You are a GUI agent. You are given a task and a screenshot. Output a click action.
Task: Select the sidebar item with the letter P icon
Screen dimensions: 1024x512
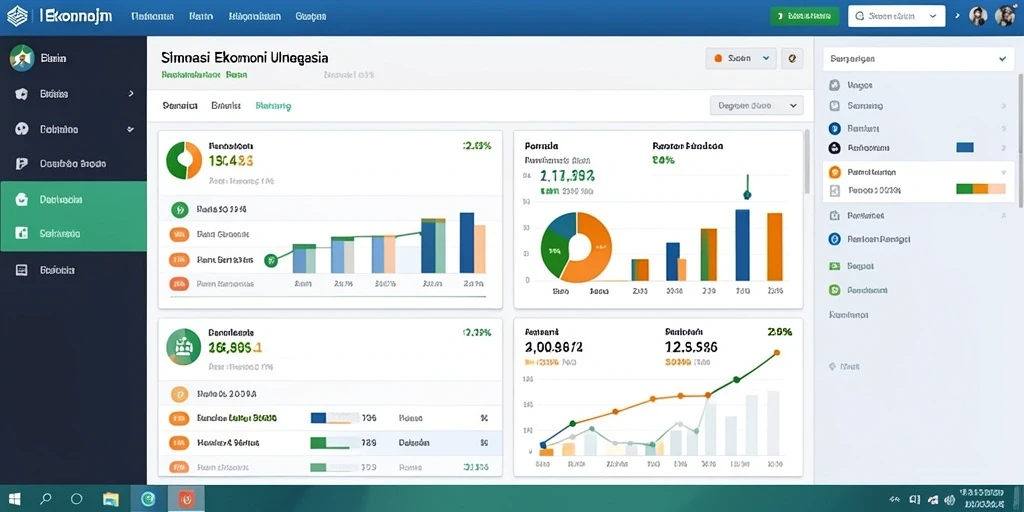[22, 163]
